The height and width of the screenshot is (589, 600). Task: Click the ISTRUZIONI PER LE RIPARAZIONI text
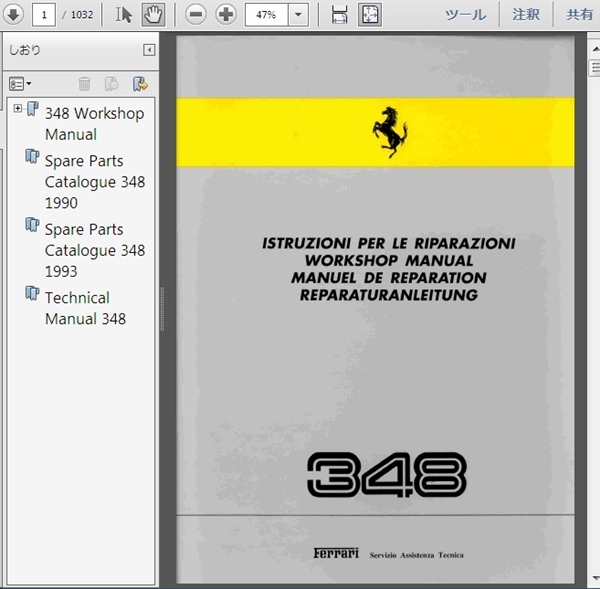point(389,243)
